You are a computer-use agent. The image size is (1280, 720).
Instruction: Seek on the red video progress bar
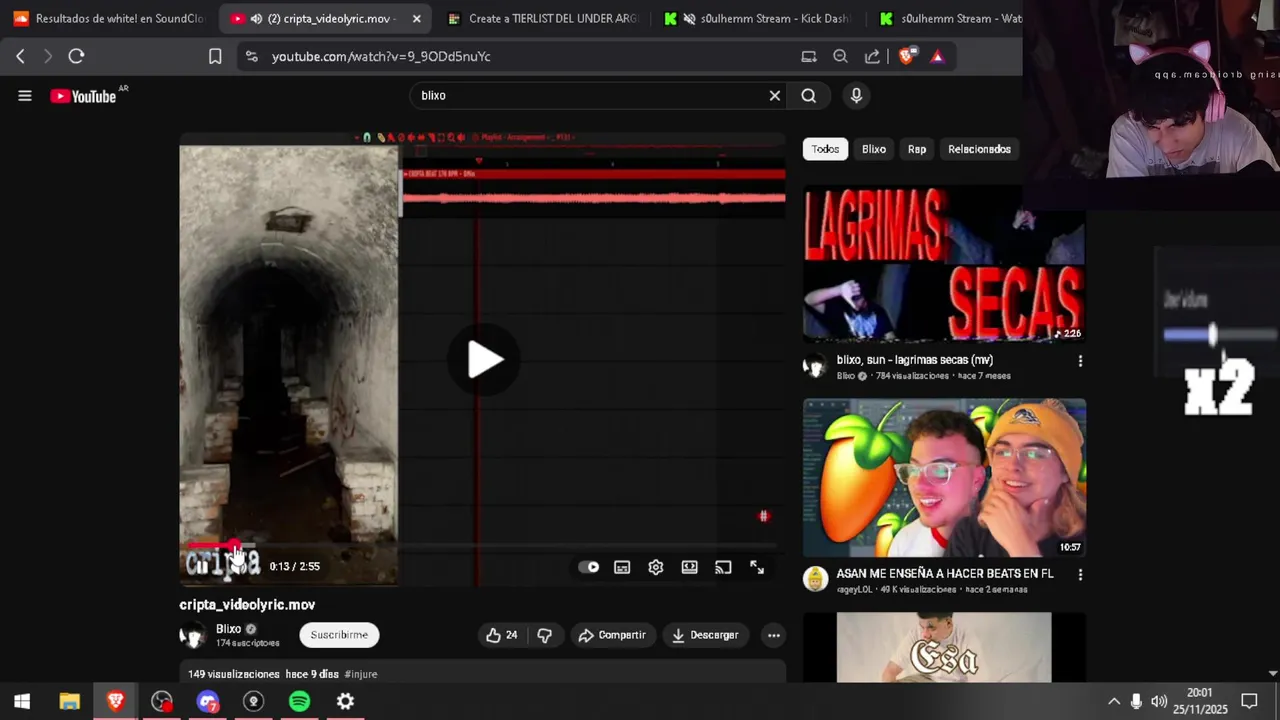482,546
